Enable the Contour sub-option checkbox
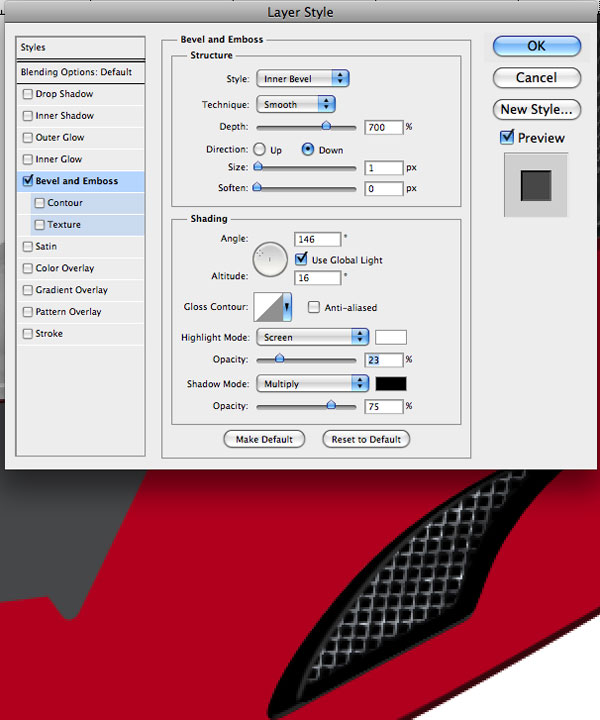Image resolution: width=600 pixels, height=720 pixels. coord(39,202)
